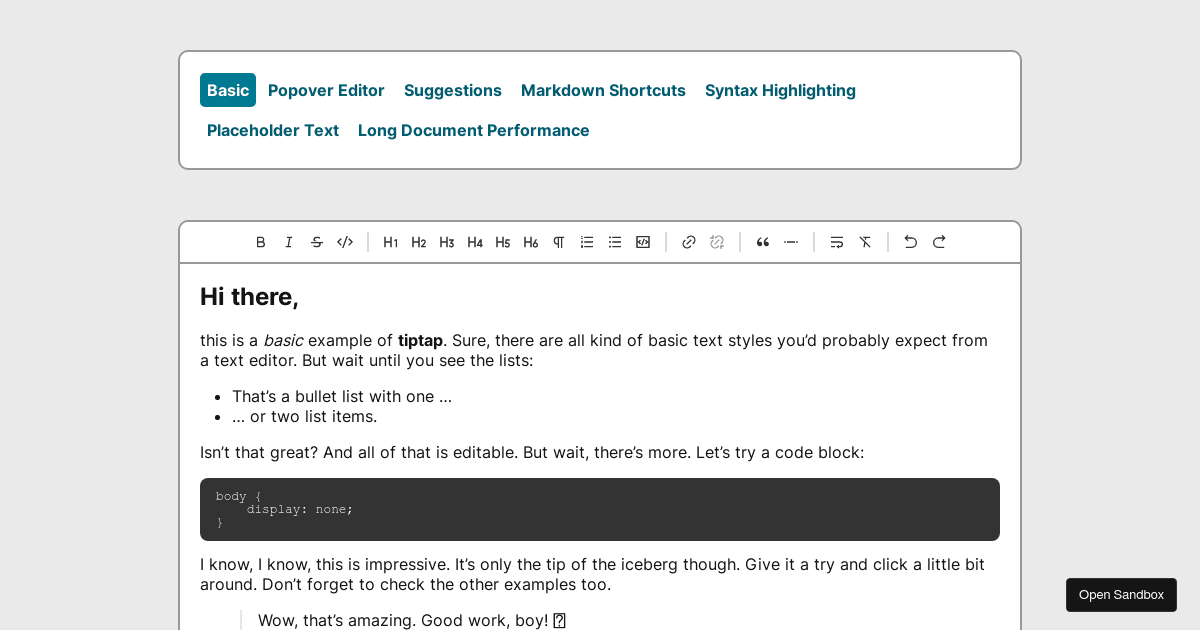
Task: Show the Placeholder Text example
Action: click(x=273, y=130)
